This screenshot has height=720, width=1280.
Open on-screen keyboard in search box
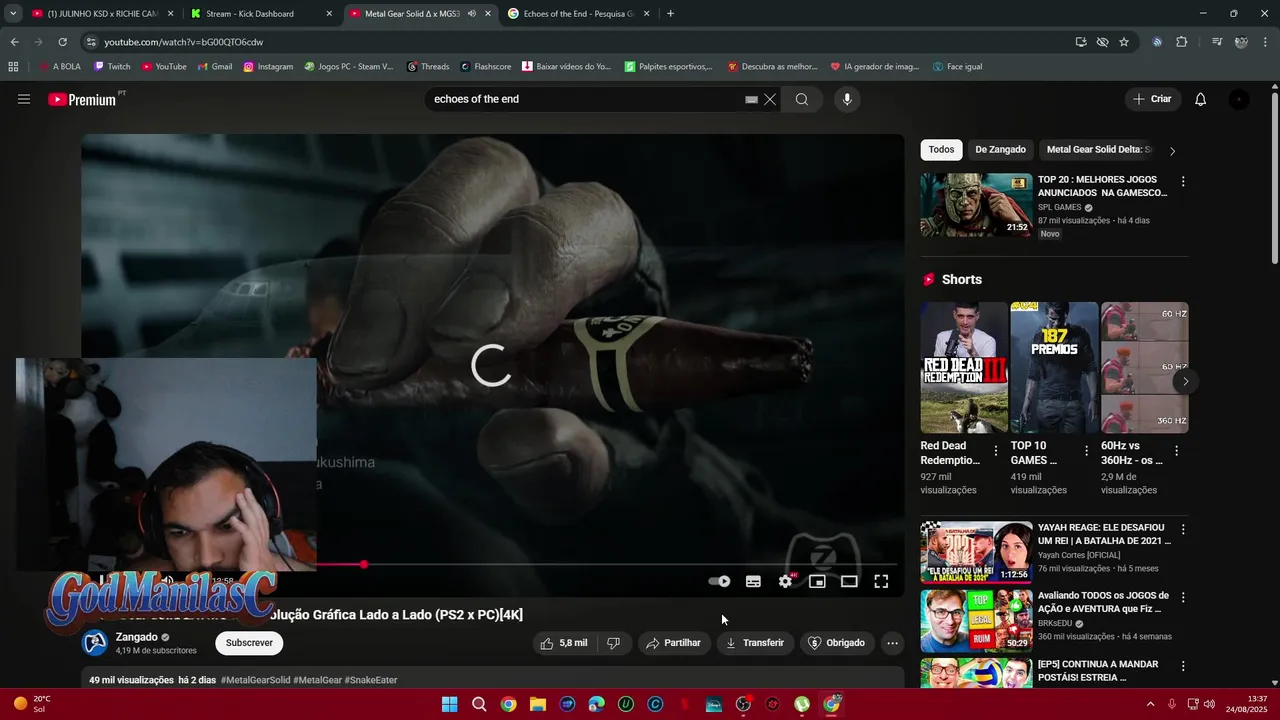coord(751,99)
